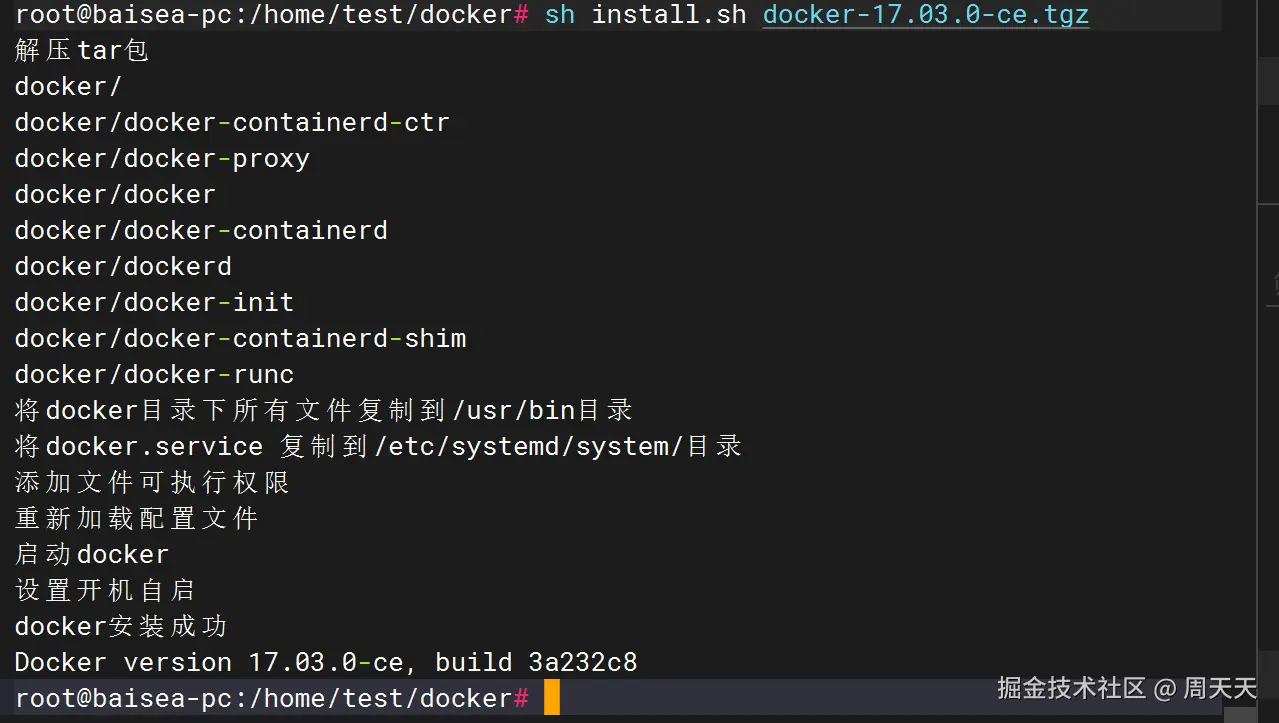Click the 'Docker version 17.03.0-ce' line
The height and width of the screenshot is (723, 1279).
pyautogui.click(x=326, y=662)
